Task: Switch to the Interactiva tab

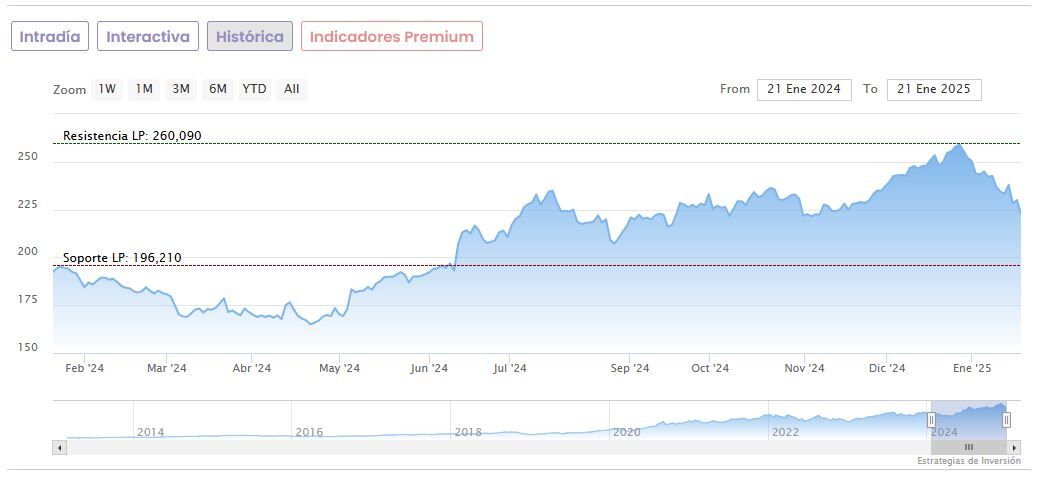Action: pos(148,36)
